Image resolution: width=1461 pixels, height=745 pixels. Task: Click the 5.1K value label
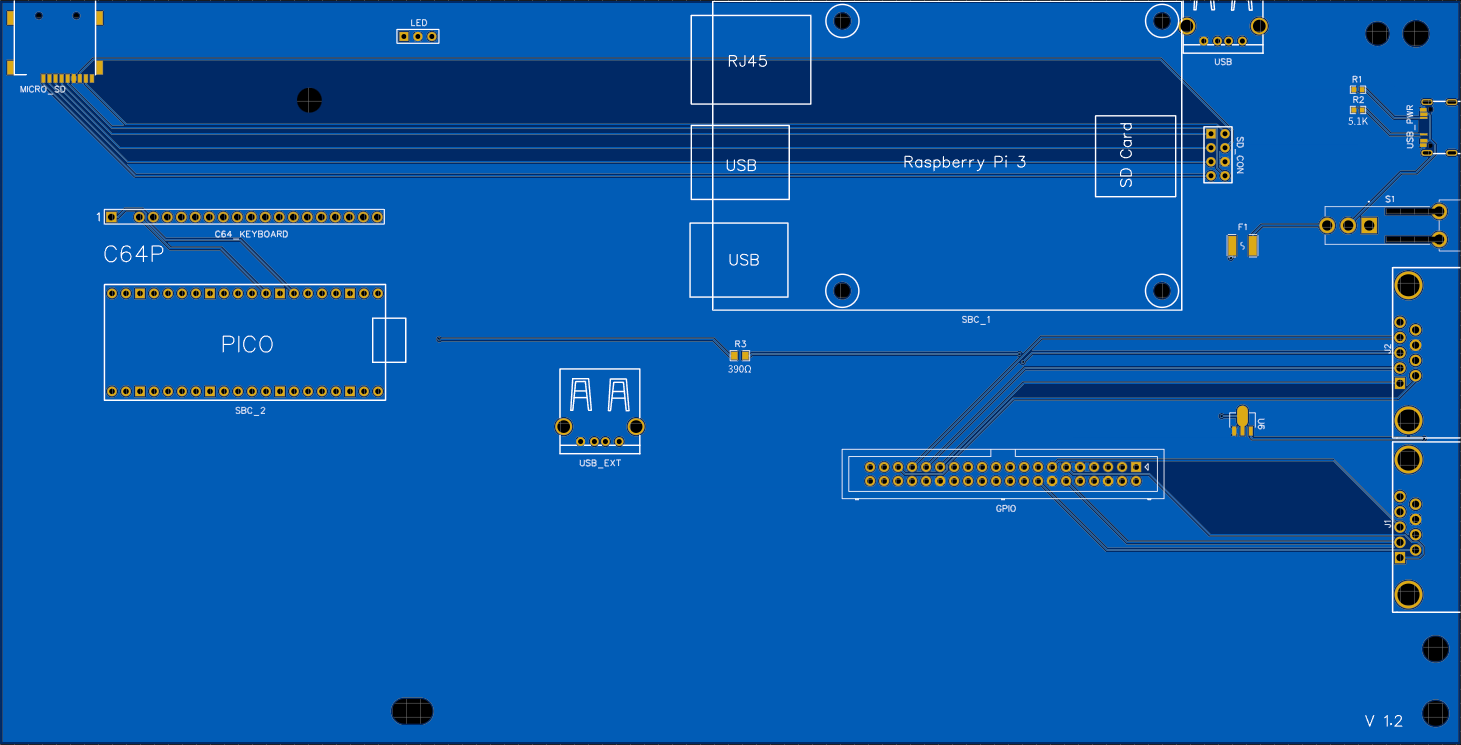(1357, 121)
